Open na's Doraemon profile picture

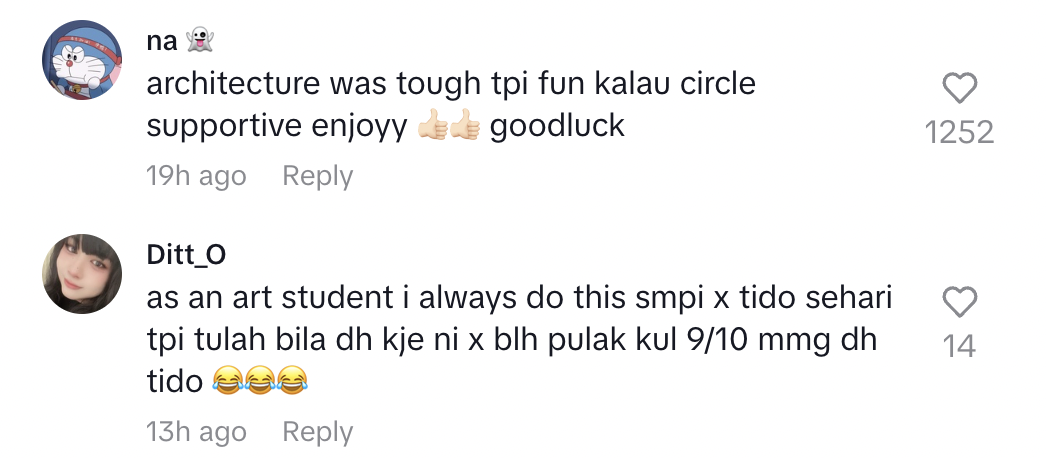[82, 60]
